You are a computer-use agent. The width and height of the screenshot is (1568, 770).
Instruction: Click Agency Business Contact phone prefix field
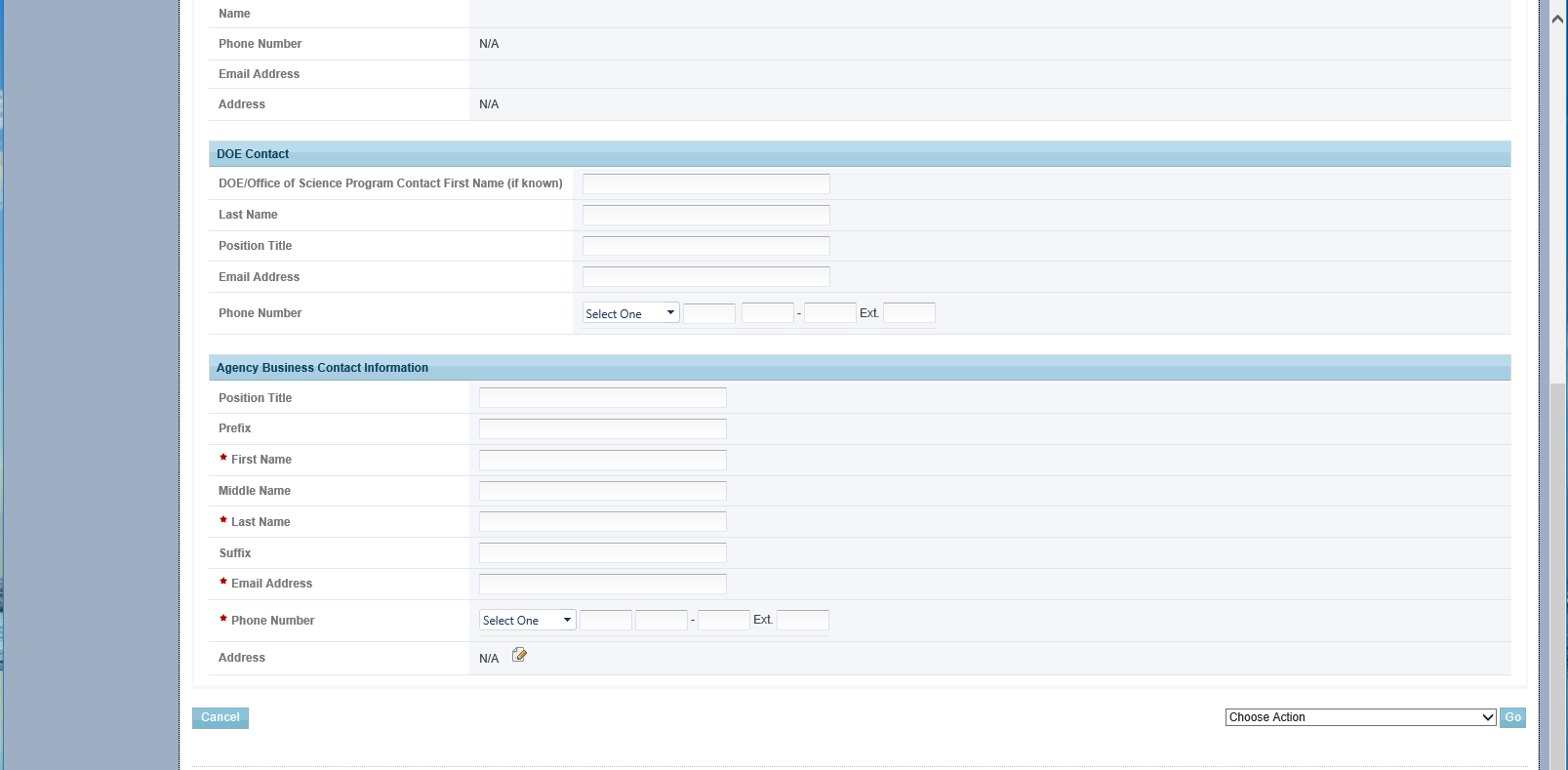tap(662, 620)
